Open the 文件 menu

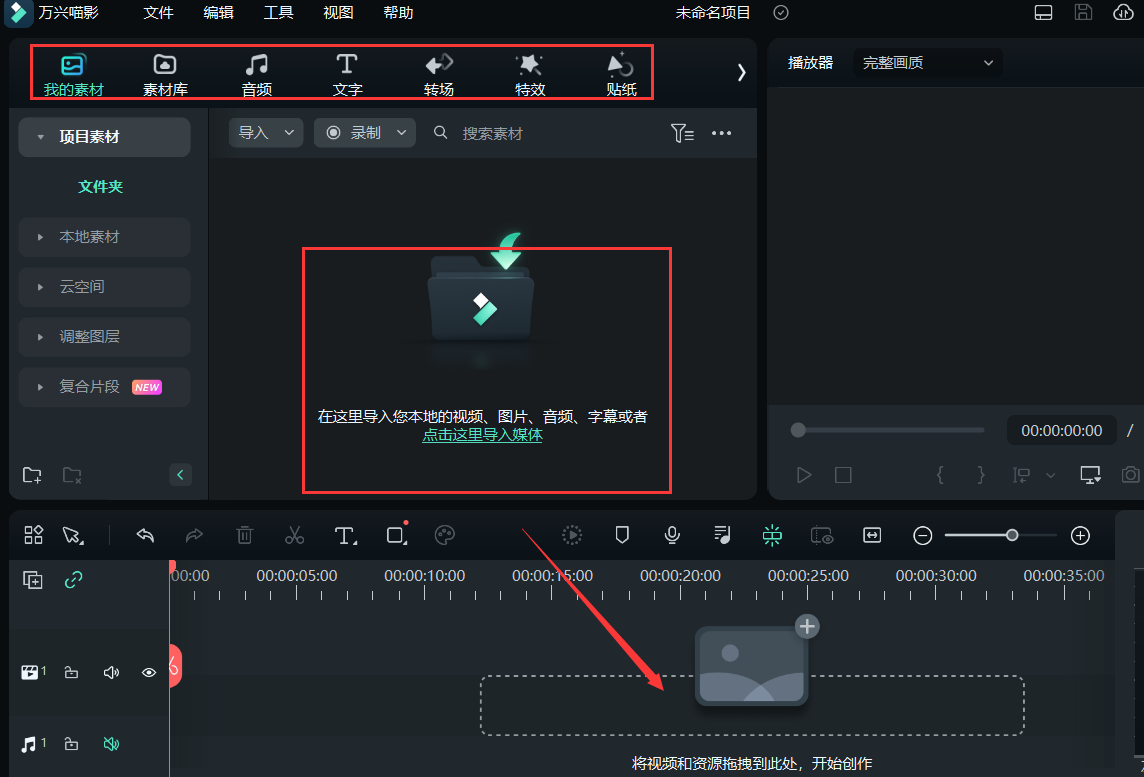click(158, 13)
